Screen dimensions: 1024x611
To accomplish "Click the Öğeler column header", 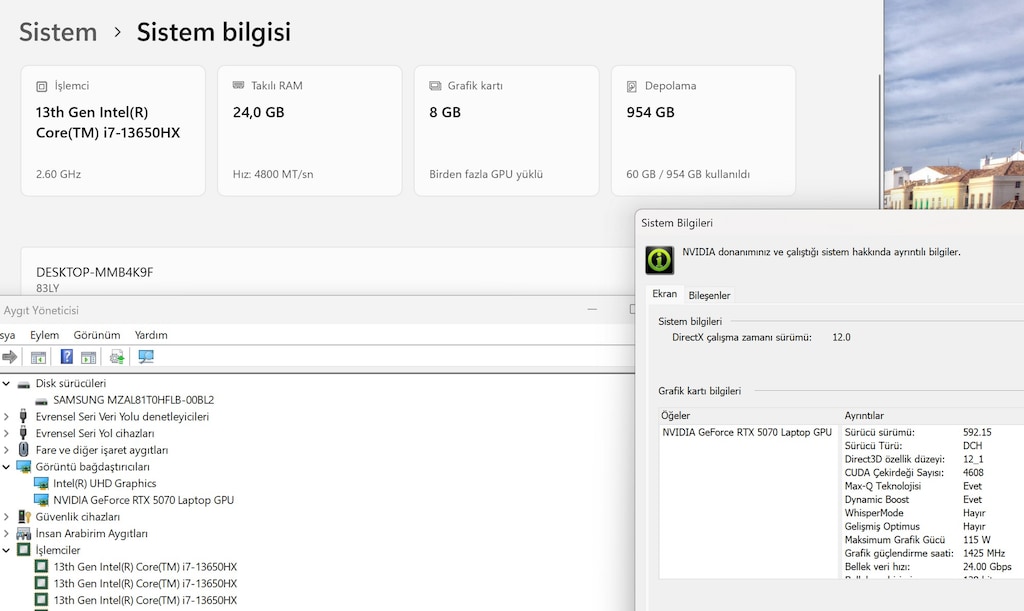I will click(x=748, y=415).
